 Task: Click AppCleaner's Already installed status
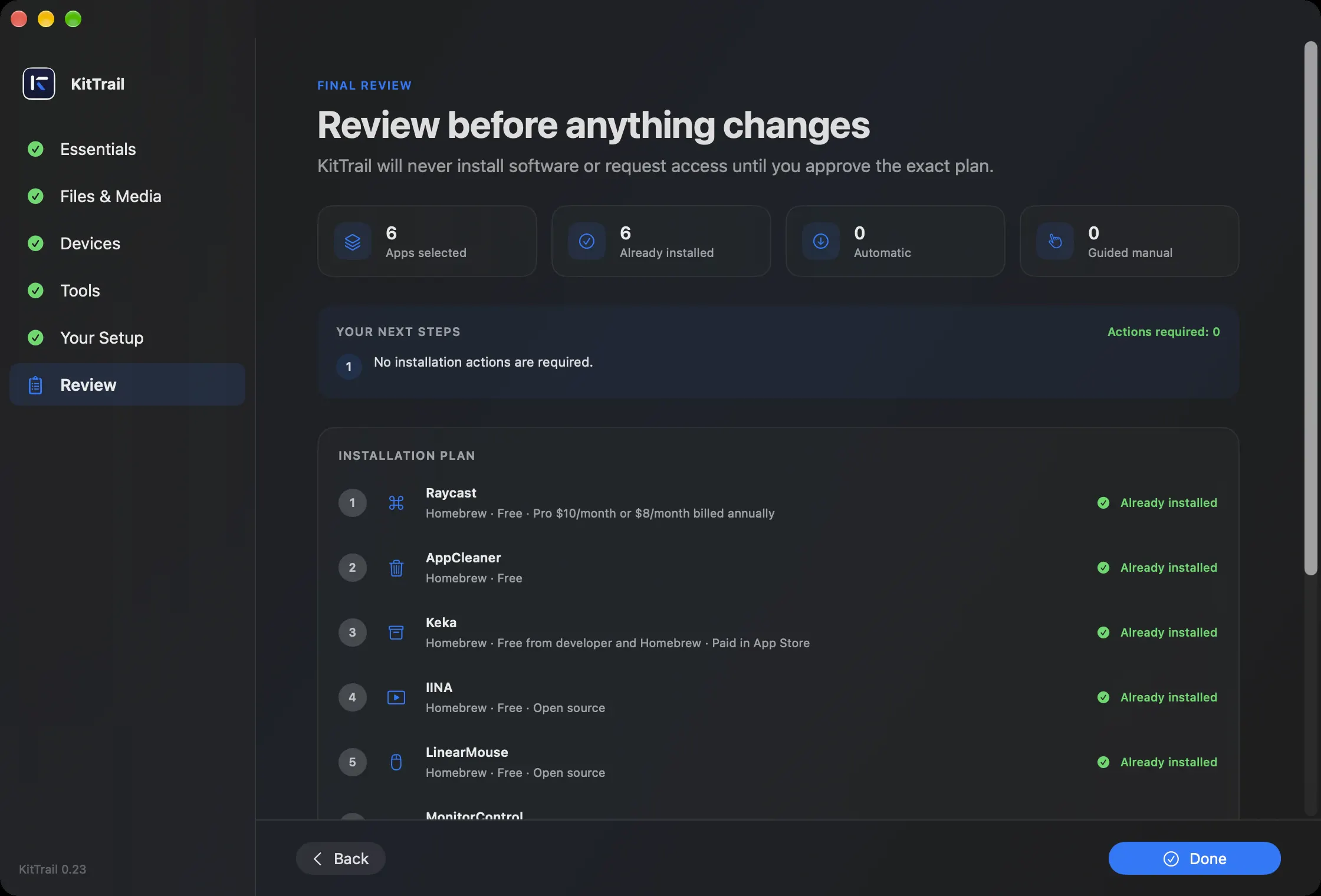[1157, 568]
